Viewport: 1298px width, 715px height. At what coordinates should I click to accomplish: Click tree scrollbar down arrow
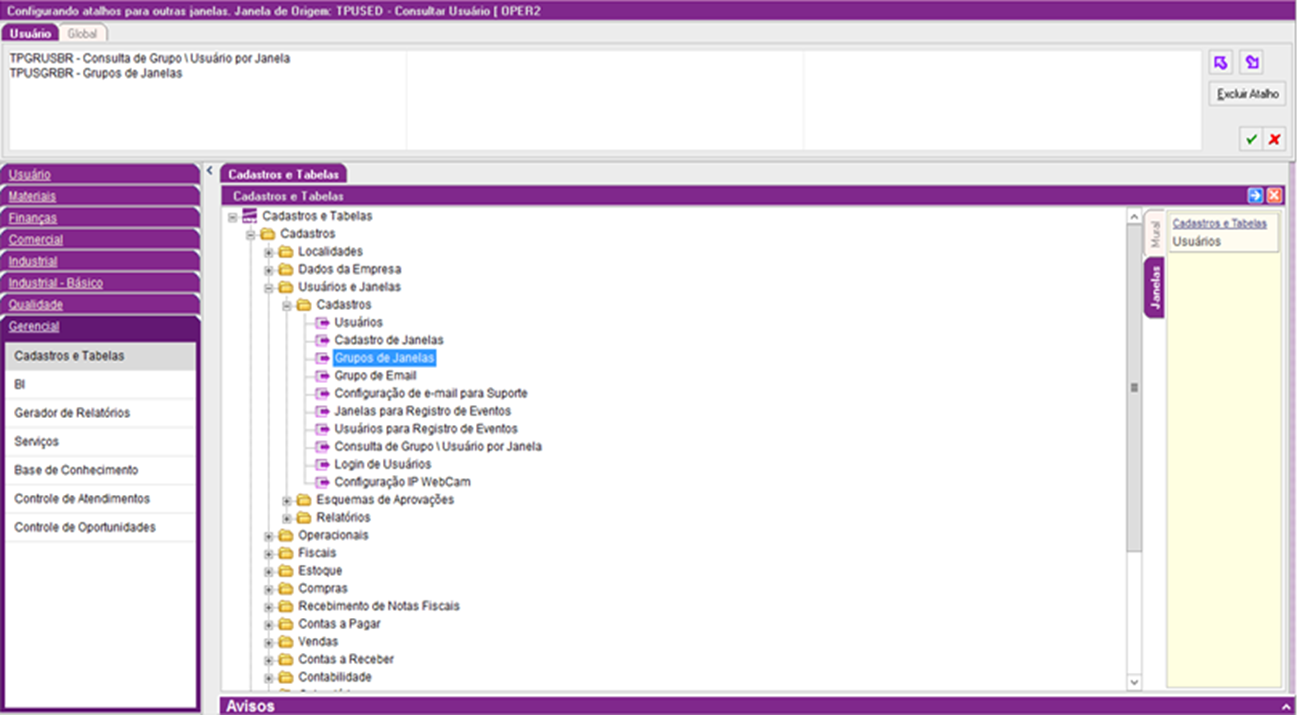pos(1134,682)
